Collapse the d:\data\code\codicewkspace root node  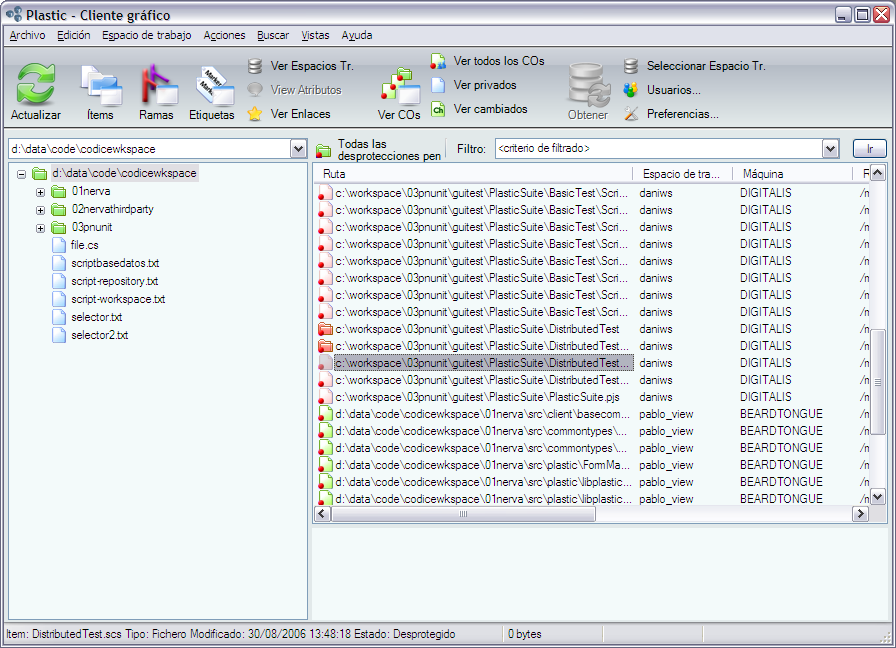(22, 174)
